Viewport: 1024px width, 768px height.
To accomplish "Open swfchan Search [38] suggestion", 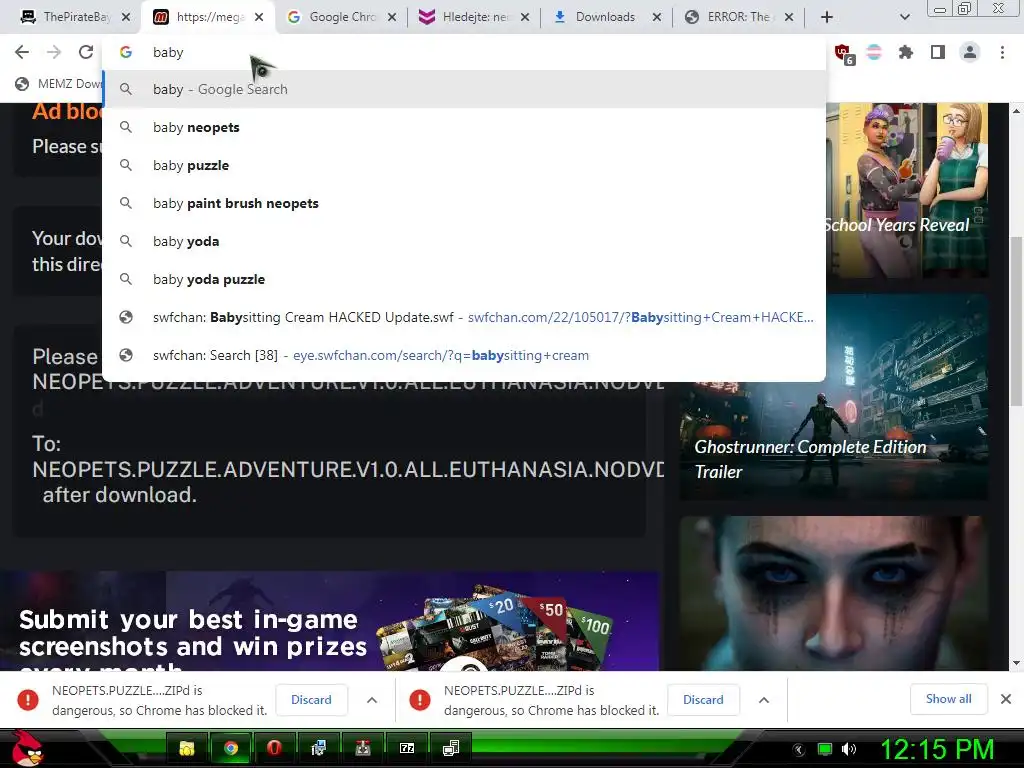I will (464, 355).
